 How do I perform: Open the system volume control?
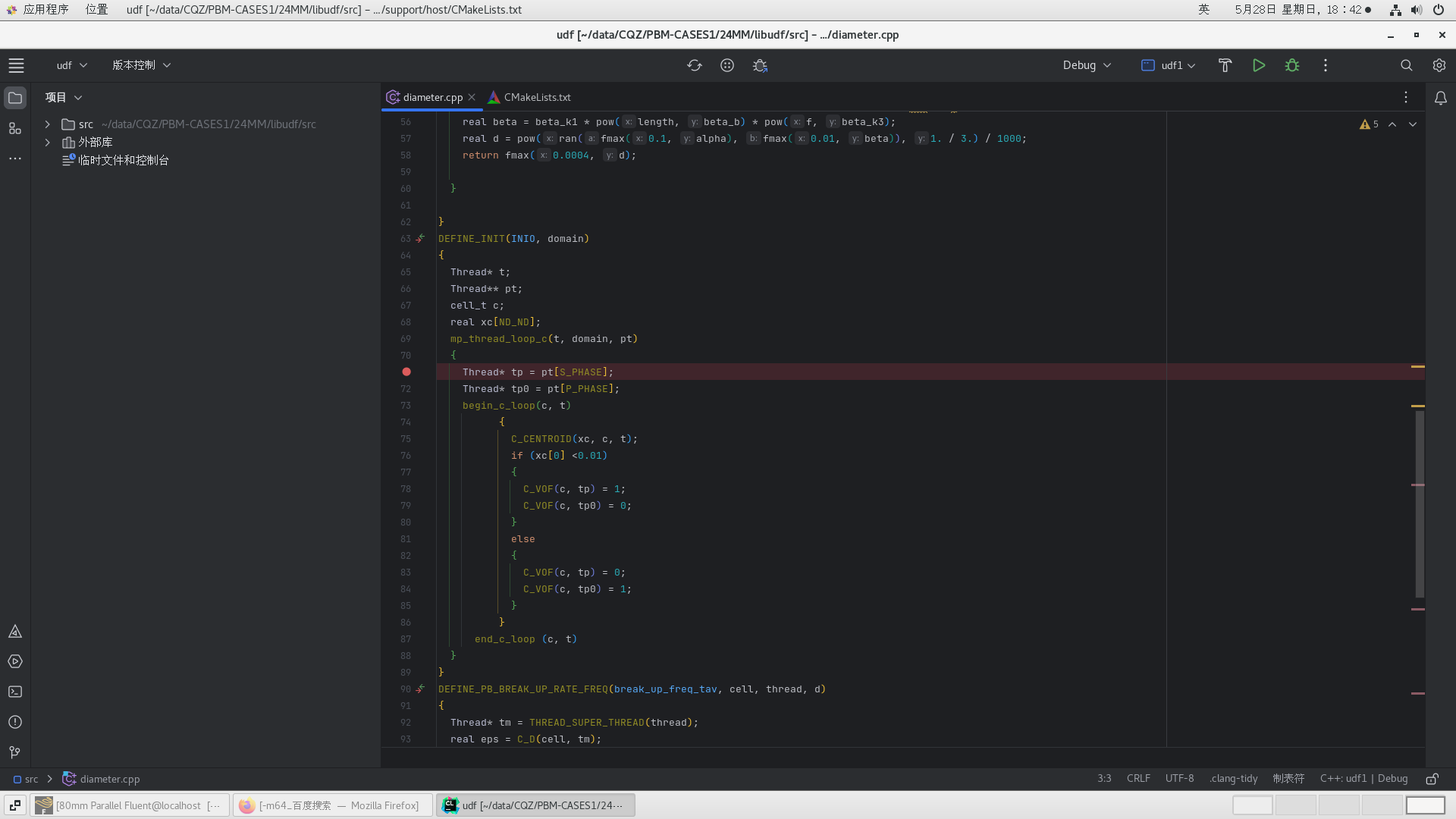1417,10
